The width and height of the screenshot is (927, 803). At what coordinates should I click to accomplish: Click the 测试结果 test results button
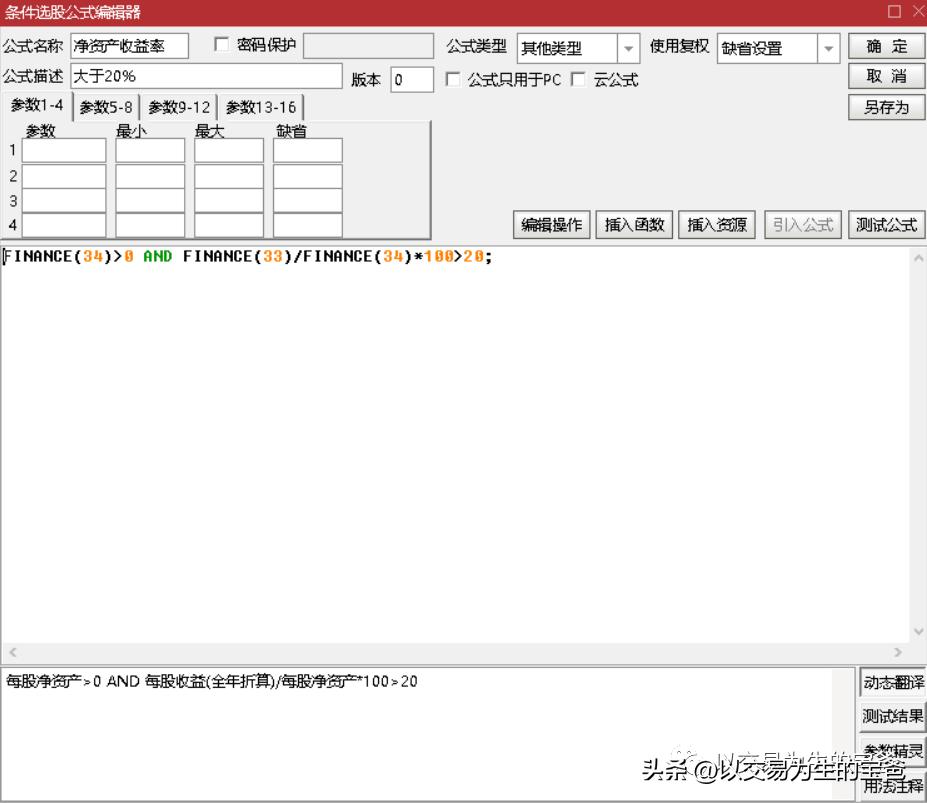tap(893, 717)
